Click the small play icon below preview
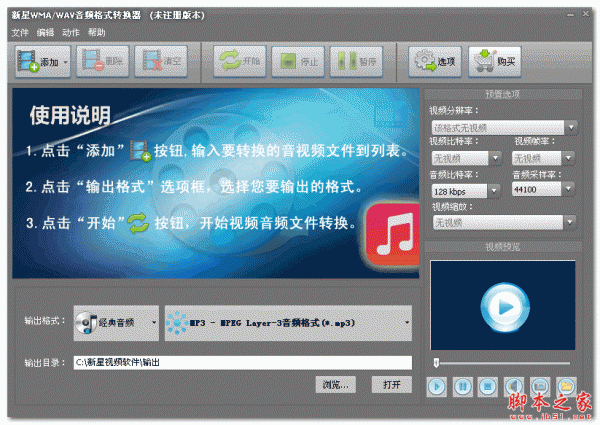Viewport: 600px width, 425px height. (x=437, y=387)
